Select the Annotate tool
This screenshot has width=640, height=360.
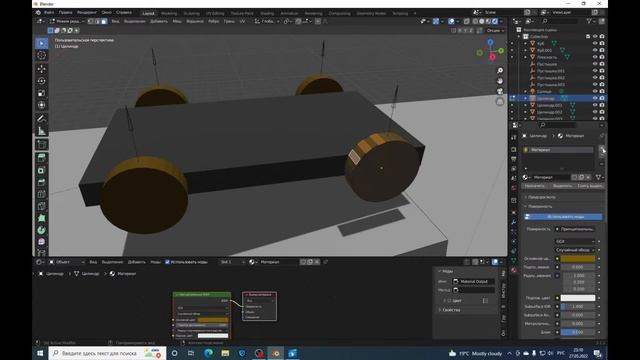42,119
